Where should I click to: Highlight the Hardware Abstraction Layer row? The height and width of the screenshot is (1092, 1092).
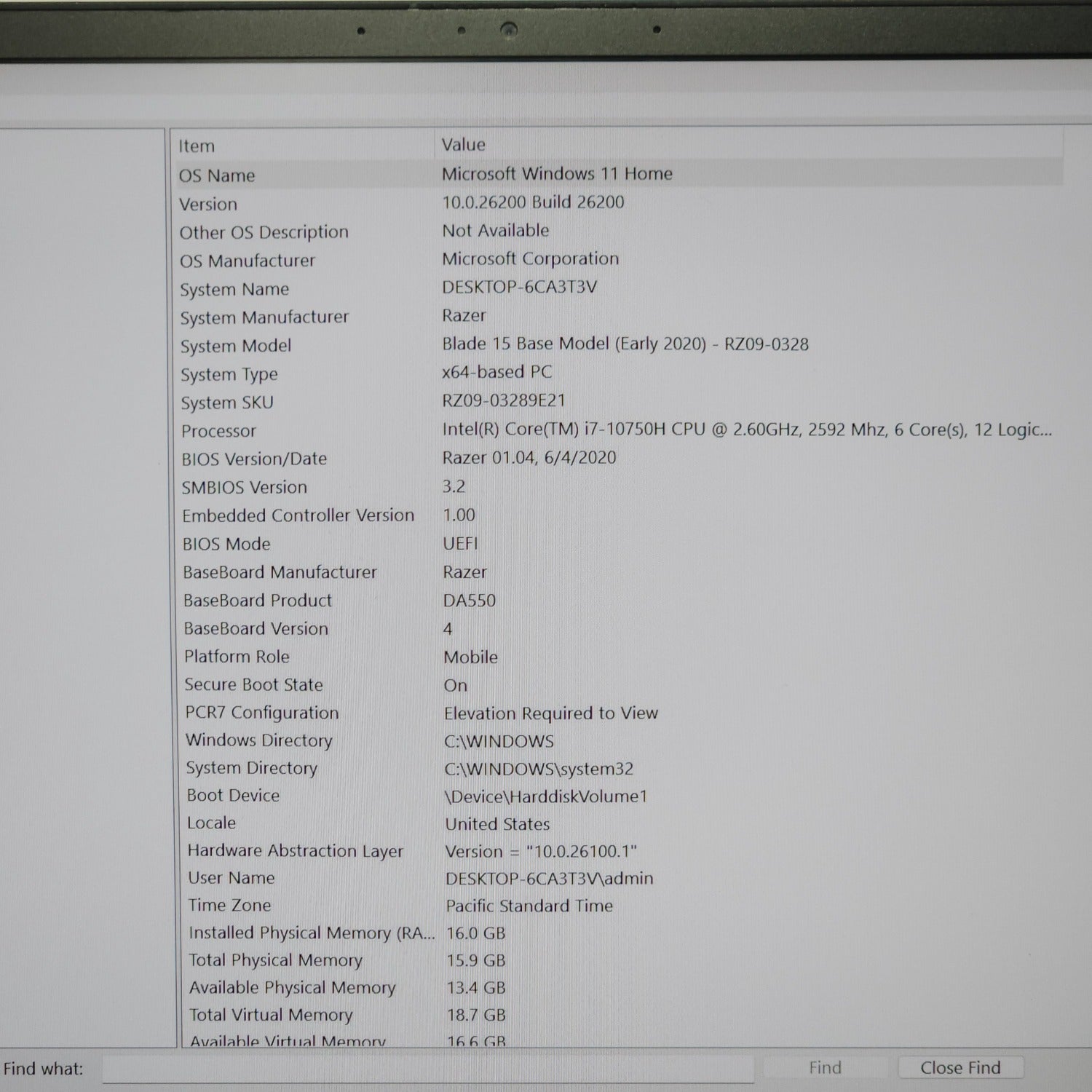coord(295,851)
